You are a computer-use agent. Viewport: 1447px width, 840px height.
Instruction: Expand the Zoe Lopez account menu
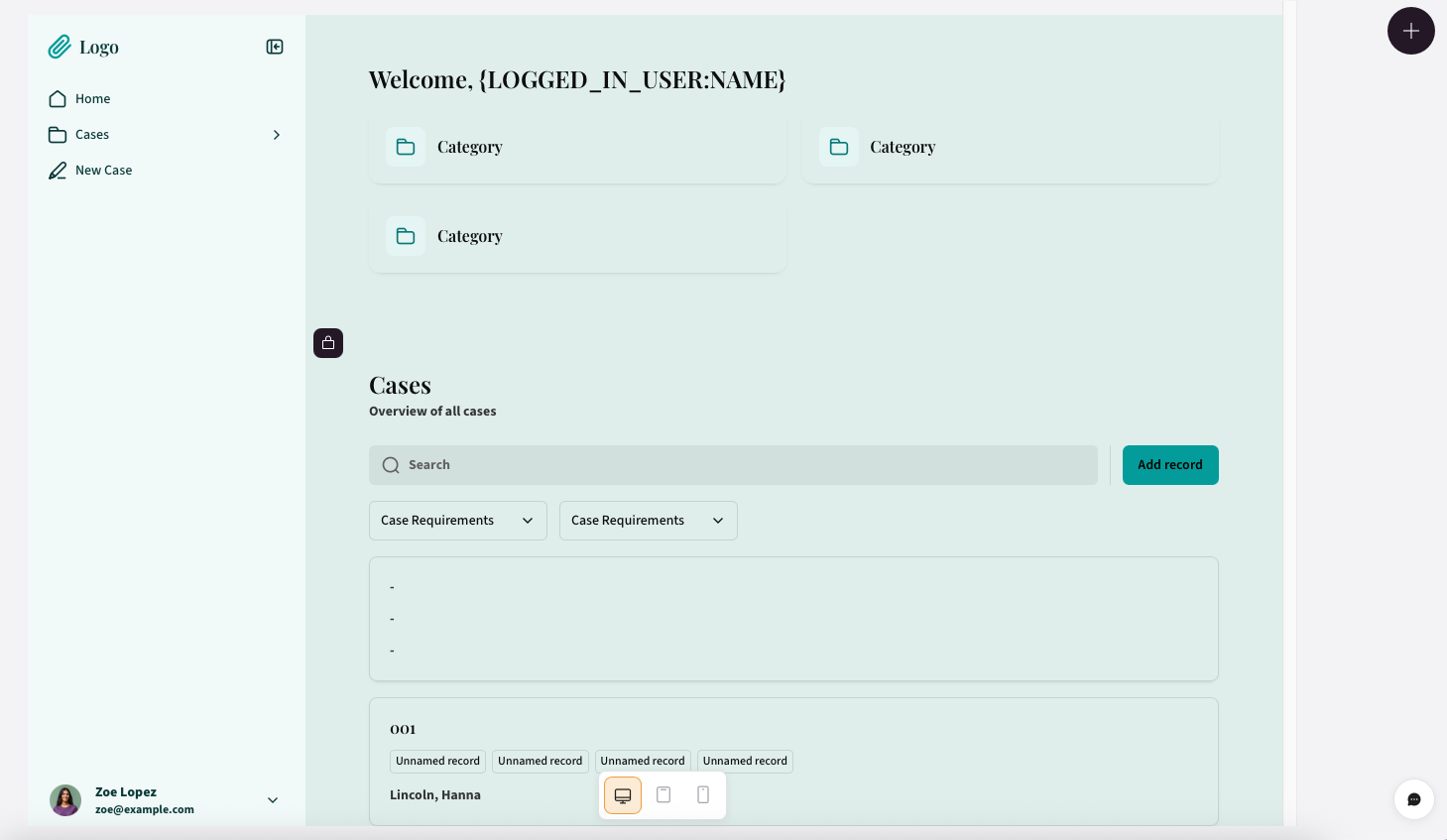272,799
